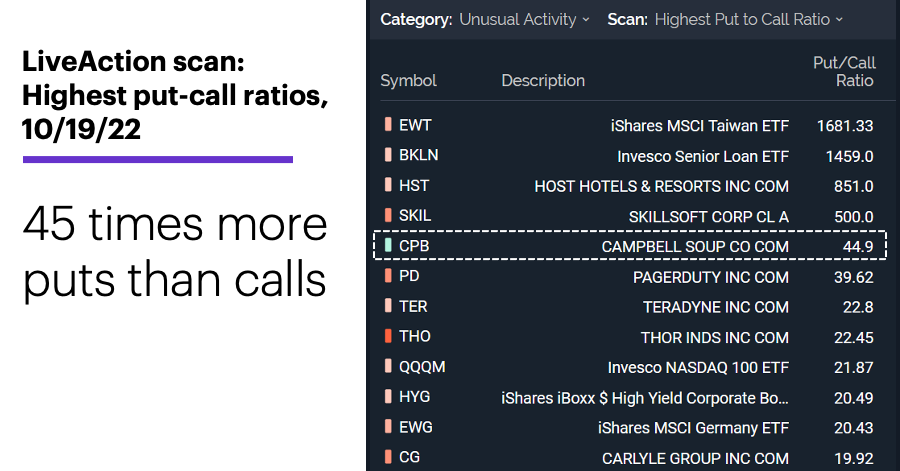Image resolution: width=900 pixels, height=471 pixels.
Task: Click iShares MSCI Taiwan ETF description
Action: tap(700, 126)
